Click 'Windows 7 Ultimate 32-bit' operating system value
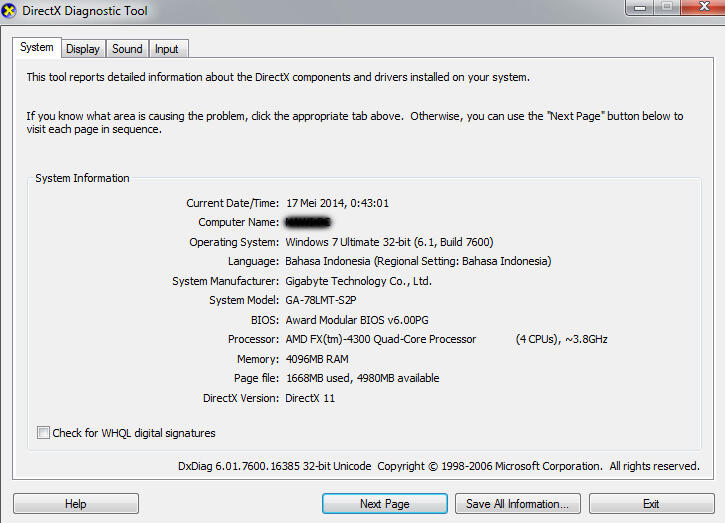Image resolution: width=725 pixels, height=523 pixels. 389,242
